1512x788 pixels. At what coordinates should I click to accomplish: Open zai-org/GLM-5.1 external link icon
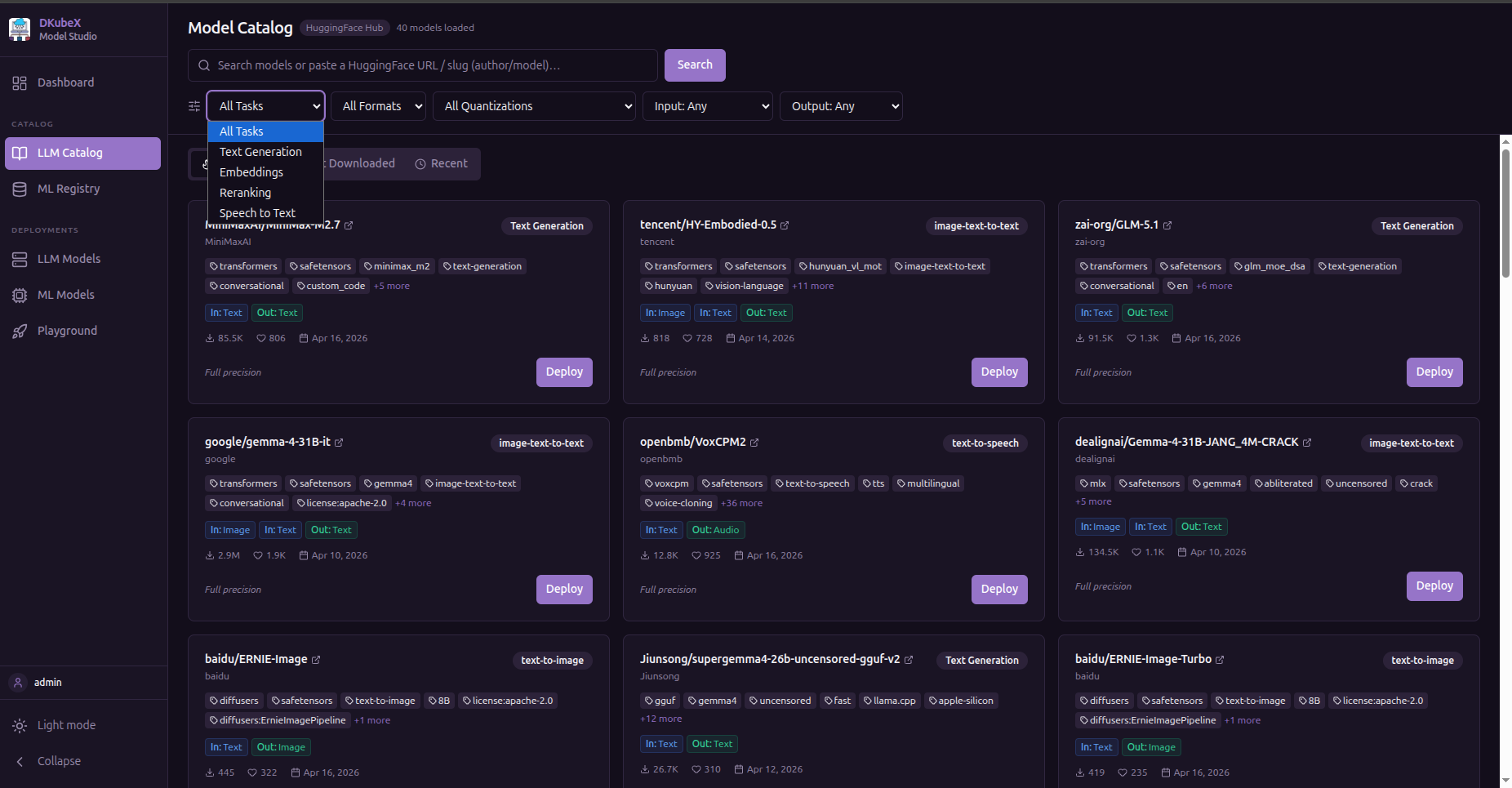pyautogui.click(x=1167, y=225)
